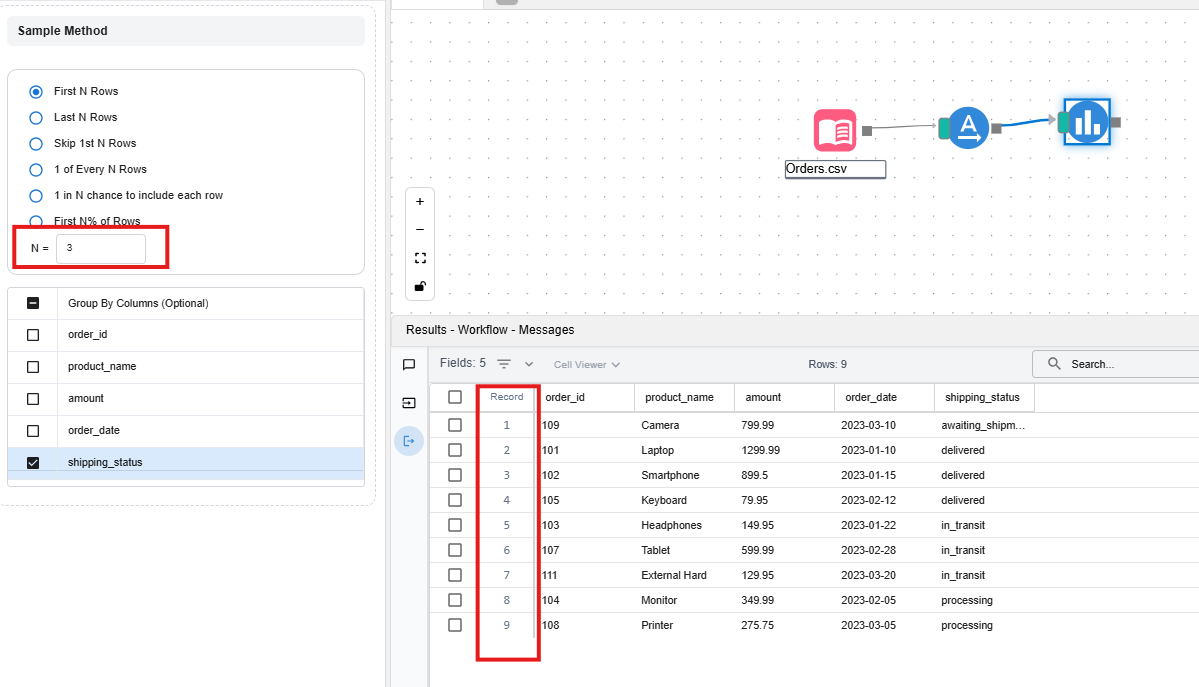
Task: Click the Search box in results
Action: [1120, 364]
